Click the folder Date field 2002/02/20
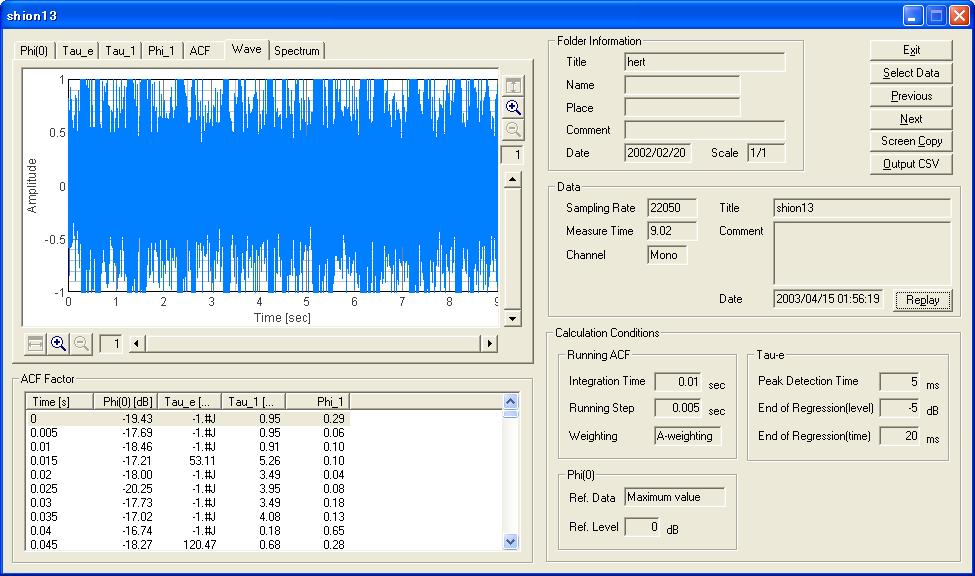 tap(657, 153)
